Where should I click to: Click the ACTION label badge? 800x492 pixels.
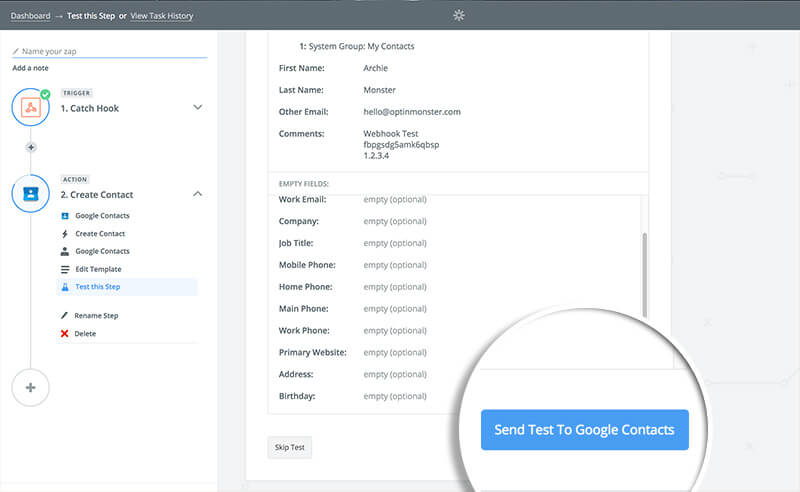coord(75,179)
